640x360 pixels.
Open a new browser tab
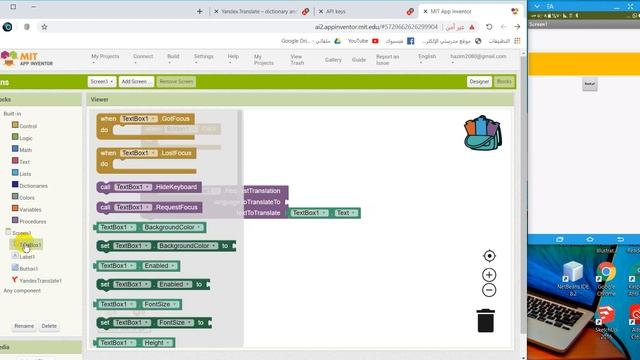(200, 11)
